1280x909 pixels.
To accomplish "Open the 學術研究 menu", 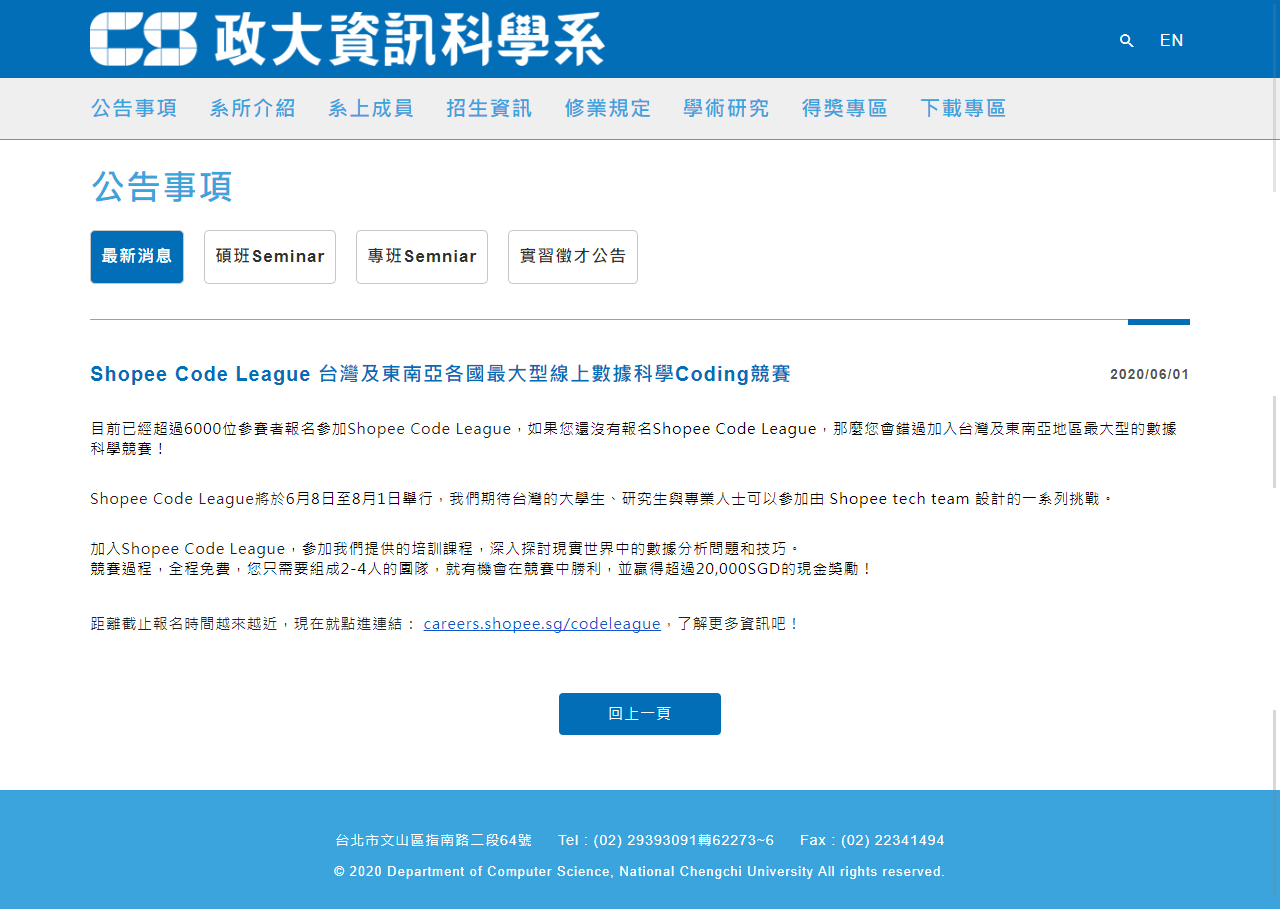I will (727, 109).
